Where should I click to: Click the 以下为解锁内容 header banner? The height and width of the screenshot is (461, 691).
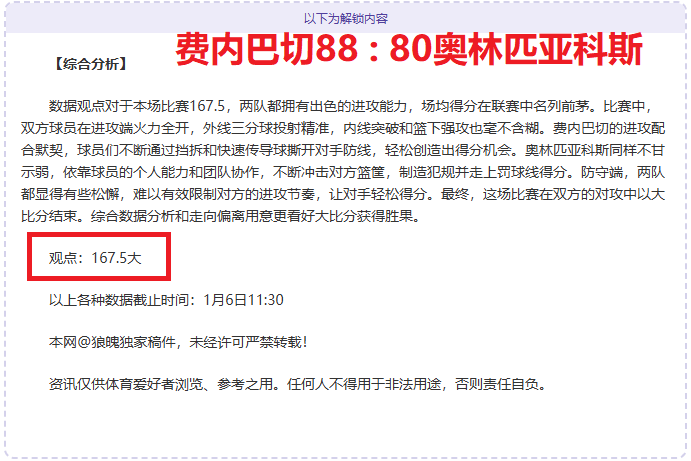346,19
